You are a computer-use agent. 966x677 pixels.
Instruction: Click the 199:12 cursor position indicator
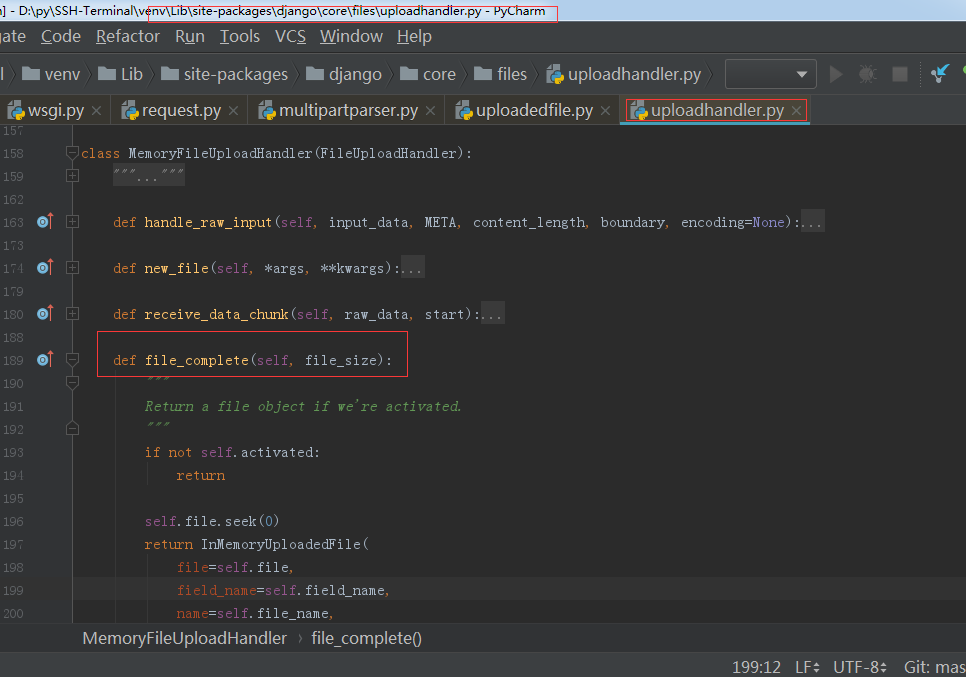[757, 667]
